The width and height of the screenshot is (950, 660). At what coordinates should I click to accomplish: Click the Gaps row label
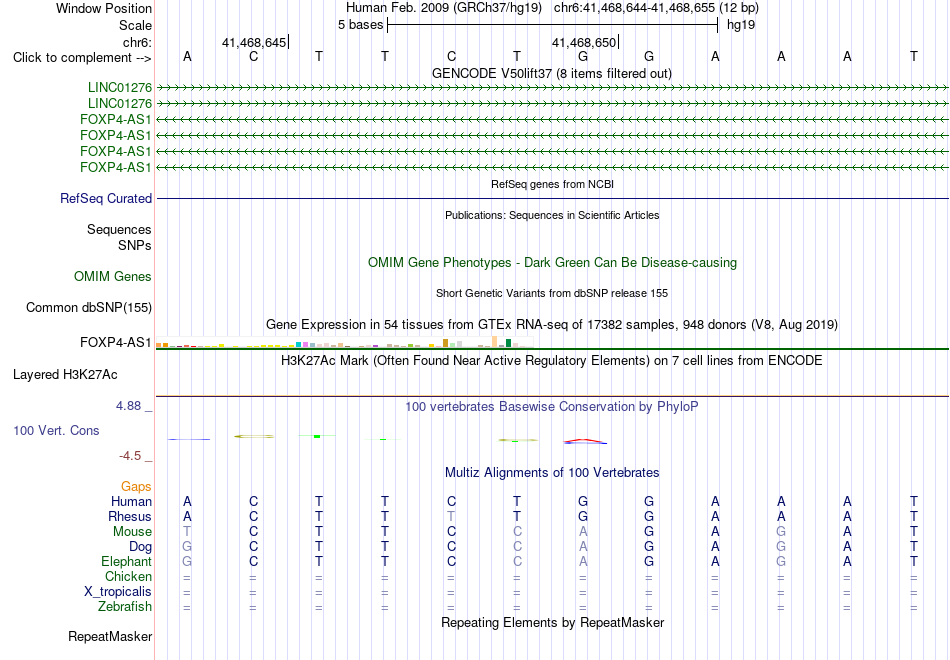click(x=136, y=487)
